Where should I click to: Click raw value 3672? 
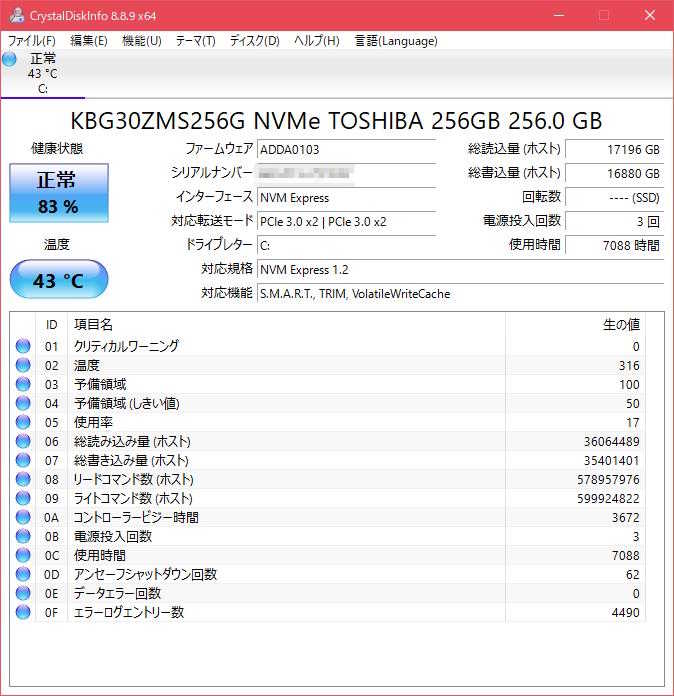[x=626, y=518]
